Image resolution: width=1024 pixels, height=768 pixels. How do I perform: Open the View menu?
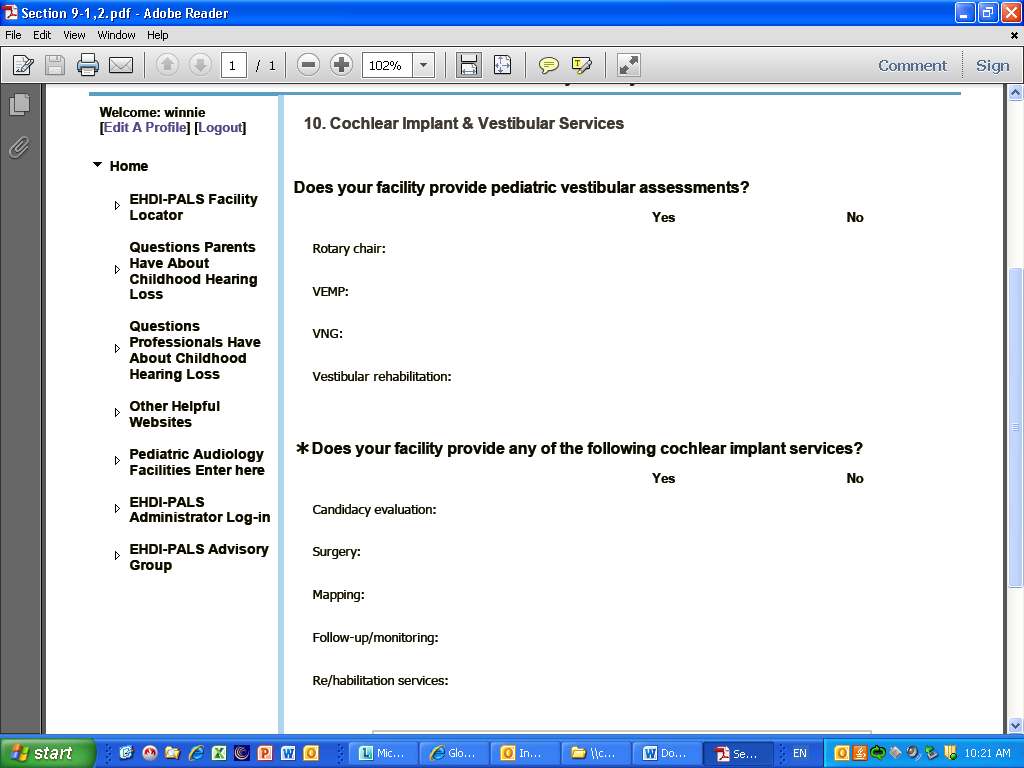74,35
